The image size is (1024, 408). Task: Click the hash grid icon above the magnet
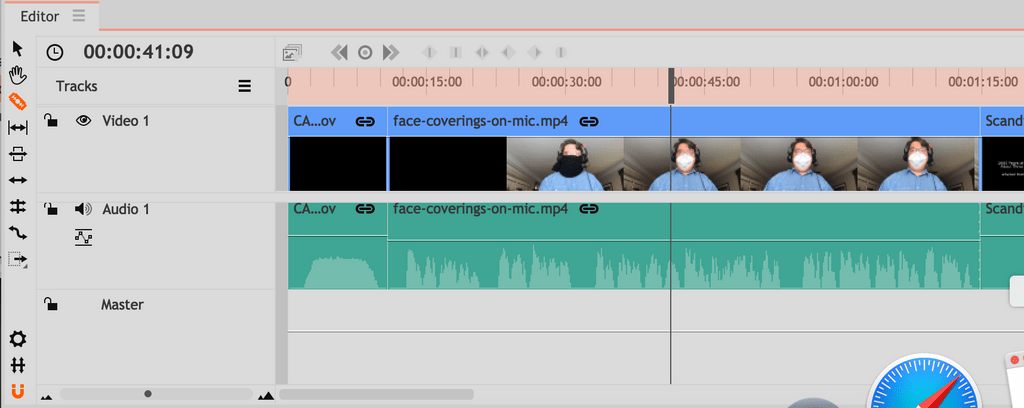18,365
